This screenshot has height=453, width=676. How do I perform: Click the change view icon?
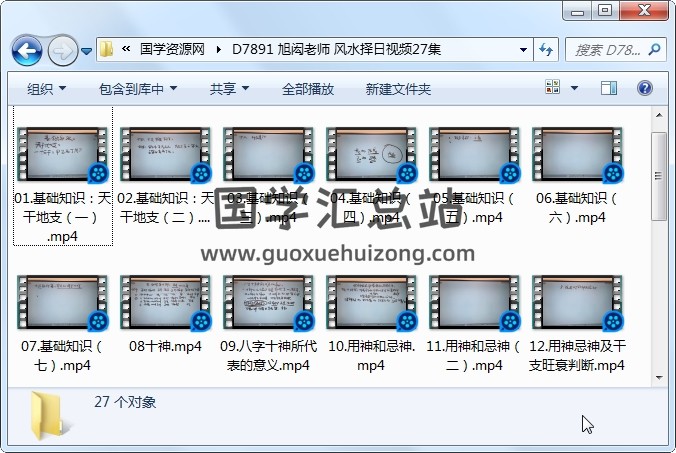[553, 87]
